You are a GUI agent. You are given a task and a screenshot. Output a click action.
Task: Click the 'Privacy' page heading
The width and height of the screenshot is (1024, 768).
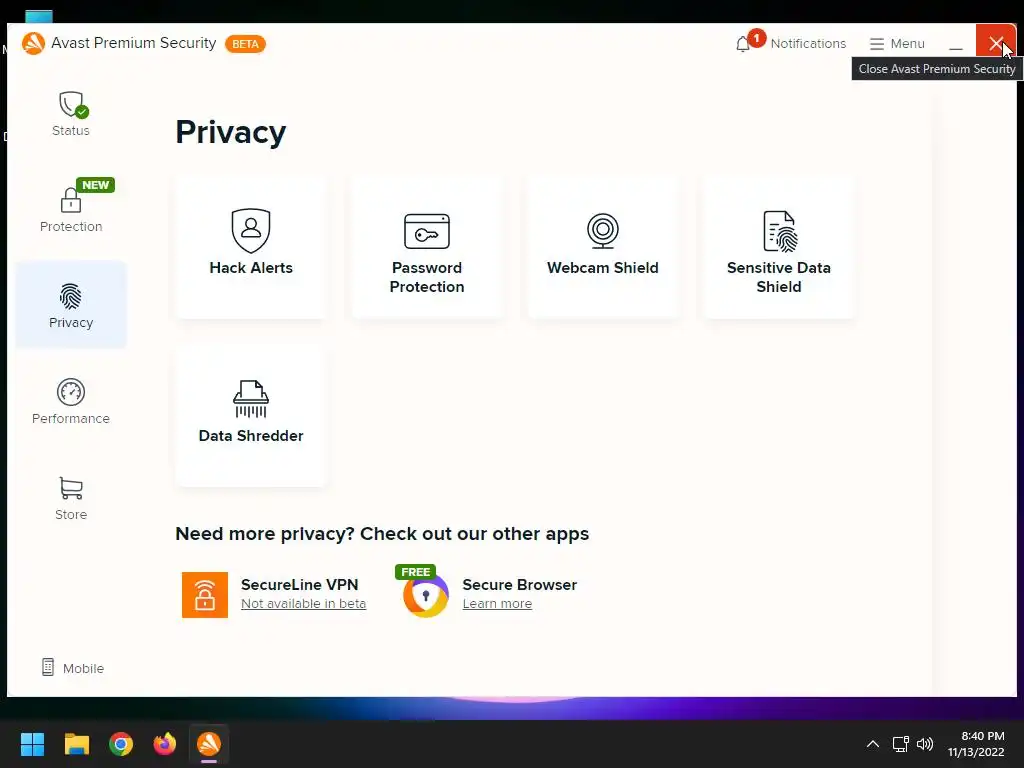click(x=231, y=133)
